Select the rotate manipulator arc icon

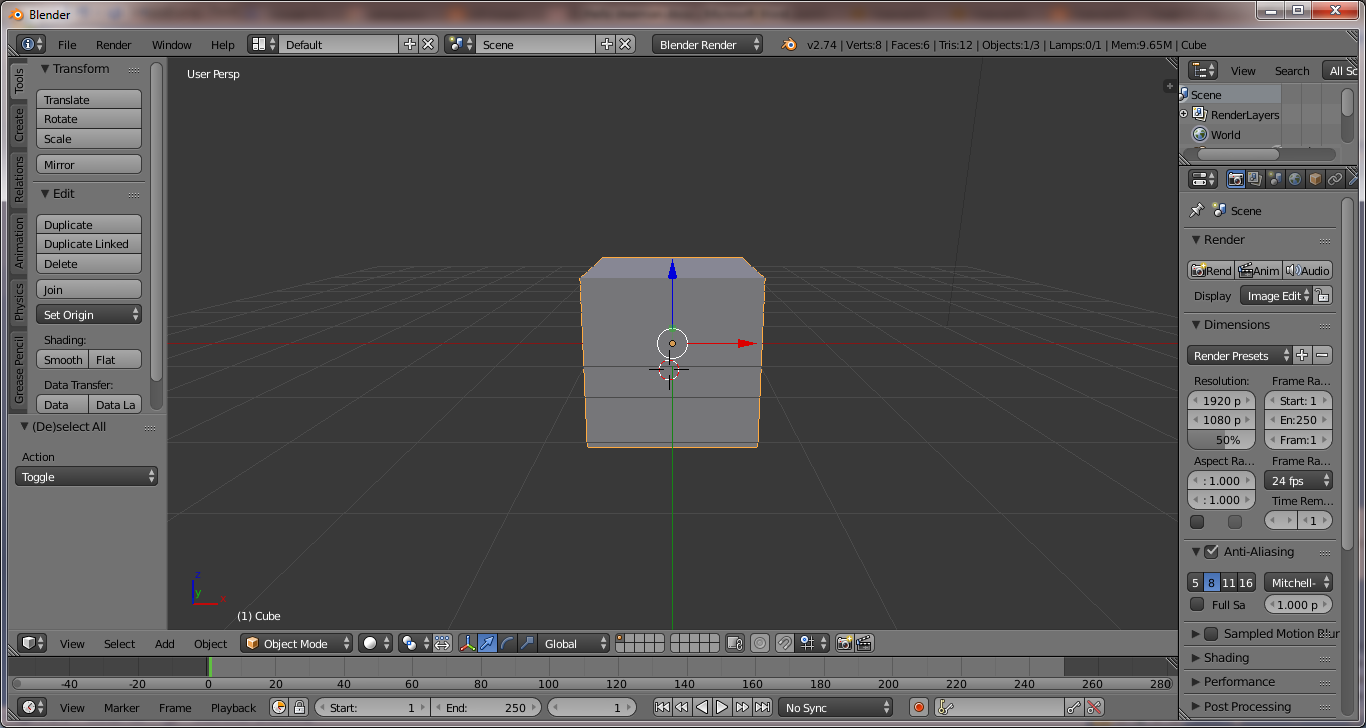click(507, 643)
